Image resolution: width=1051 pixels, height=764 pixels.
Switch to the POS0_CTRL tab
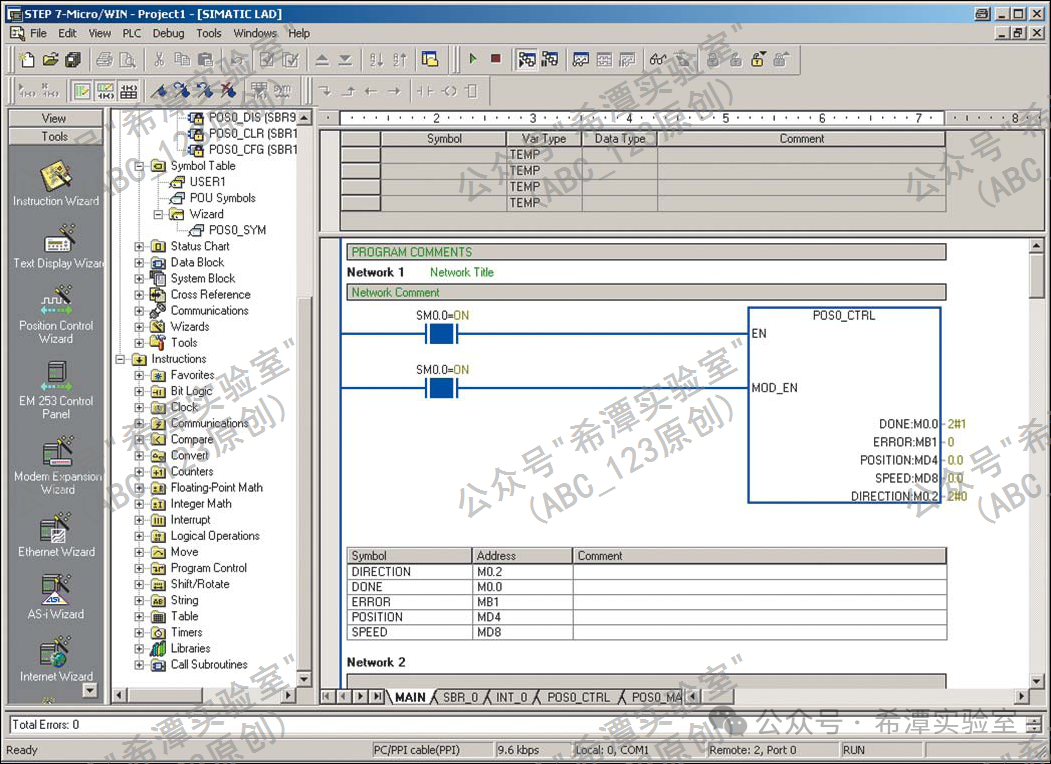(578, 697)
